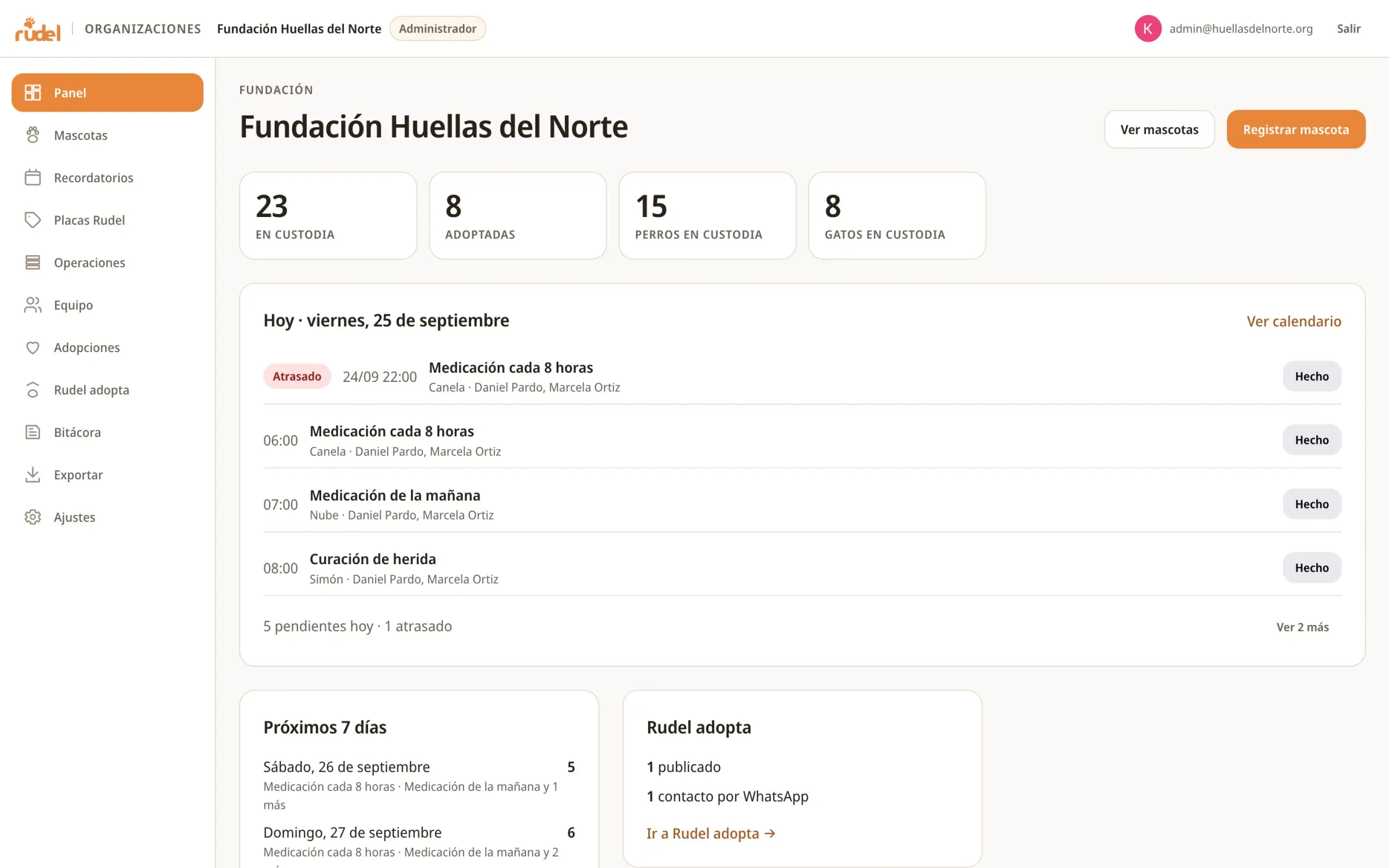This screenshot has height=868, width=1389.
Task: Go to Recordatorios in sidebar
Action: (x=108, y=177)
